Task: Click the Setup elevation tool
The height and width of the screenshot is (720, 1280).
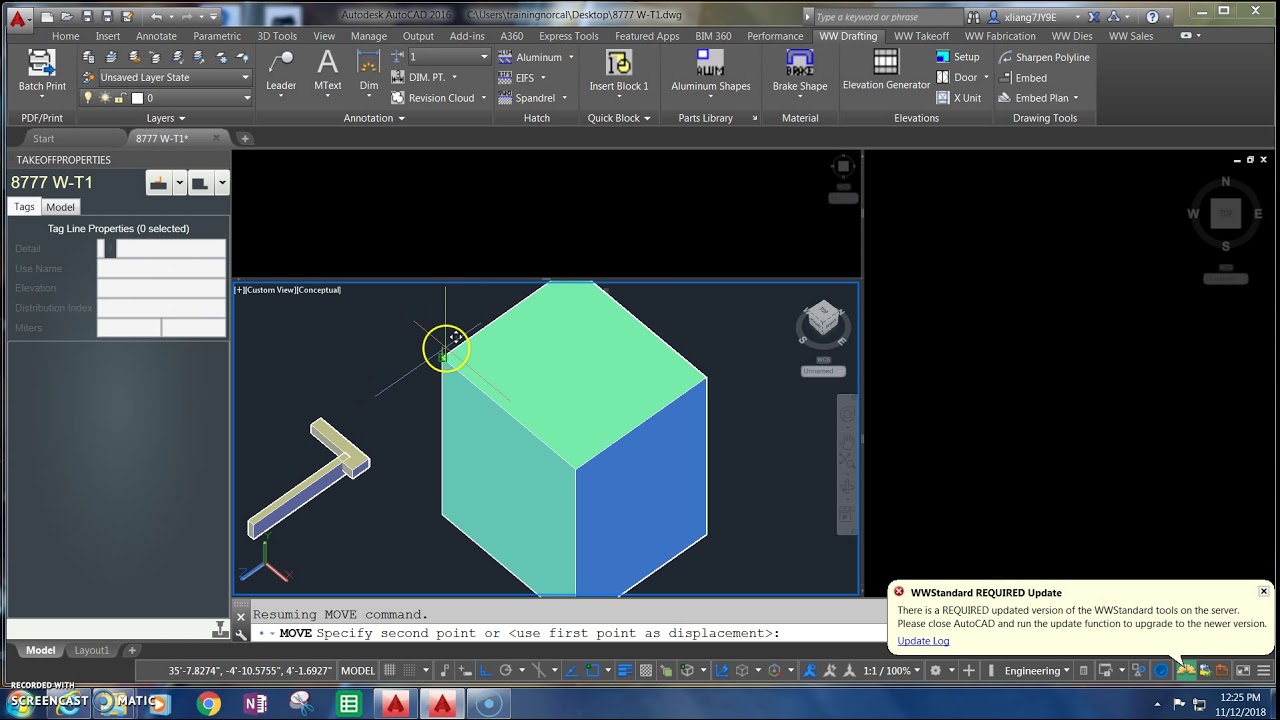Action: tap(958, 57)
